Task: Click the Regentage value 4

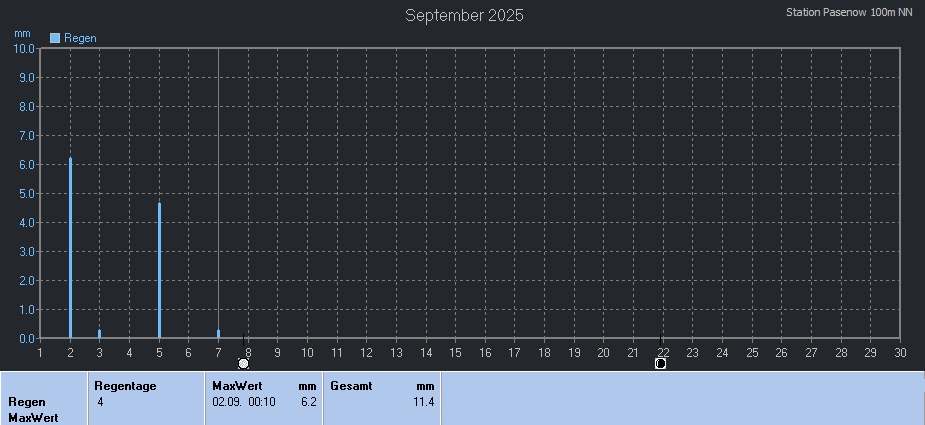Action: 100,402
